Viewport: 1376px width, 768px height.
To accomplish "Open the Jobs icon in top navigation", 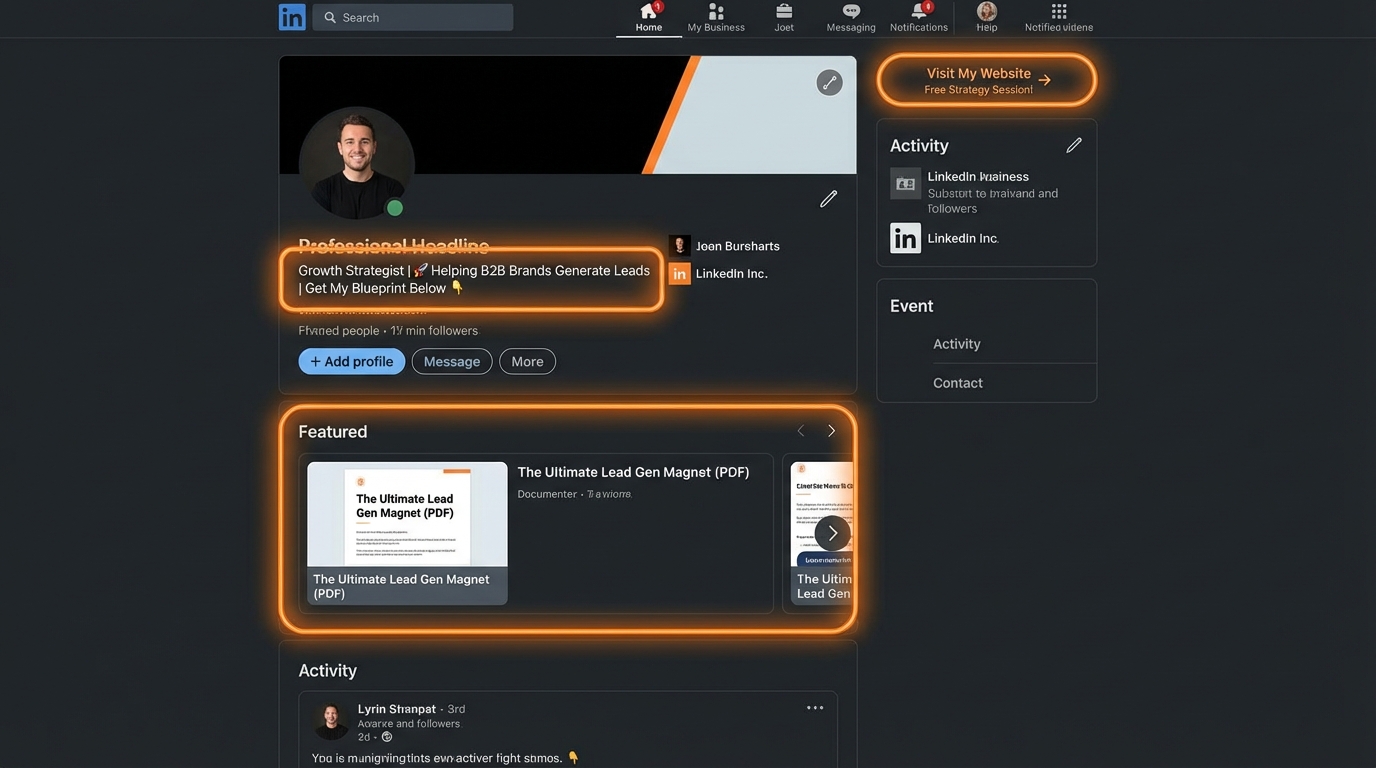I will (784, 15).
